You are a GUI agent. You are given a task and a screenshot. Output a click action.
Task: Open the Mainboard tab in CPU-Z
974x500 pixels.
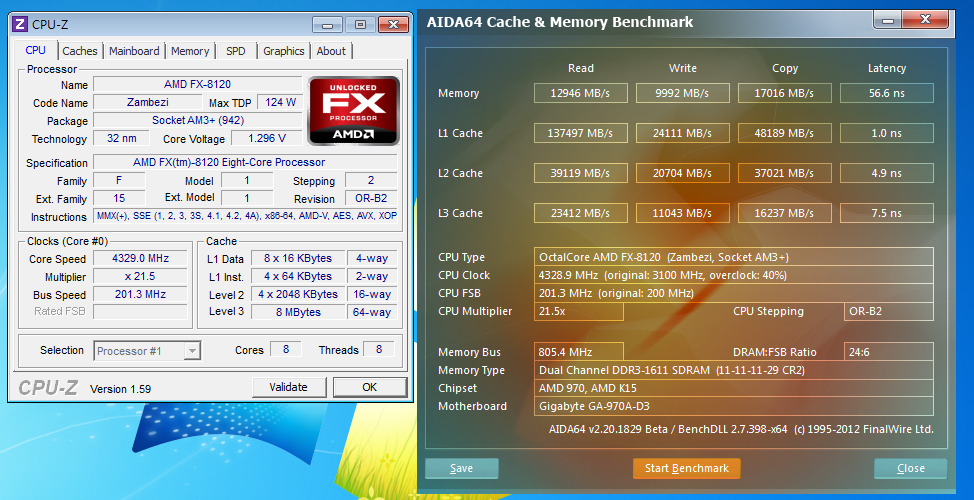coord(134,51)
